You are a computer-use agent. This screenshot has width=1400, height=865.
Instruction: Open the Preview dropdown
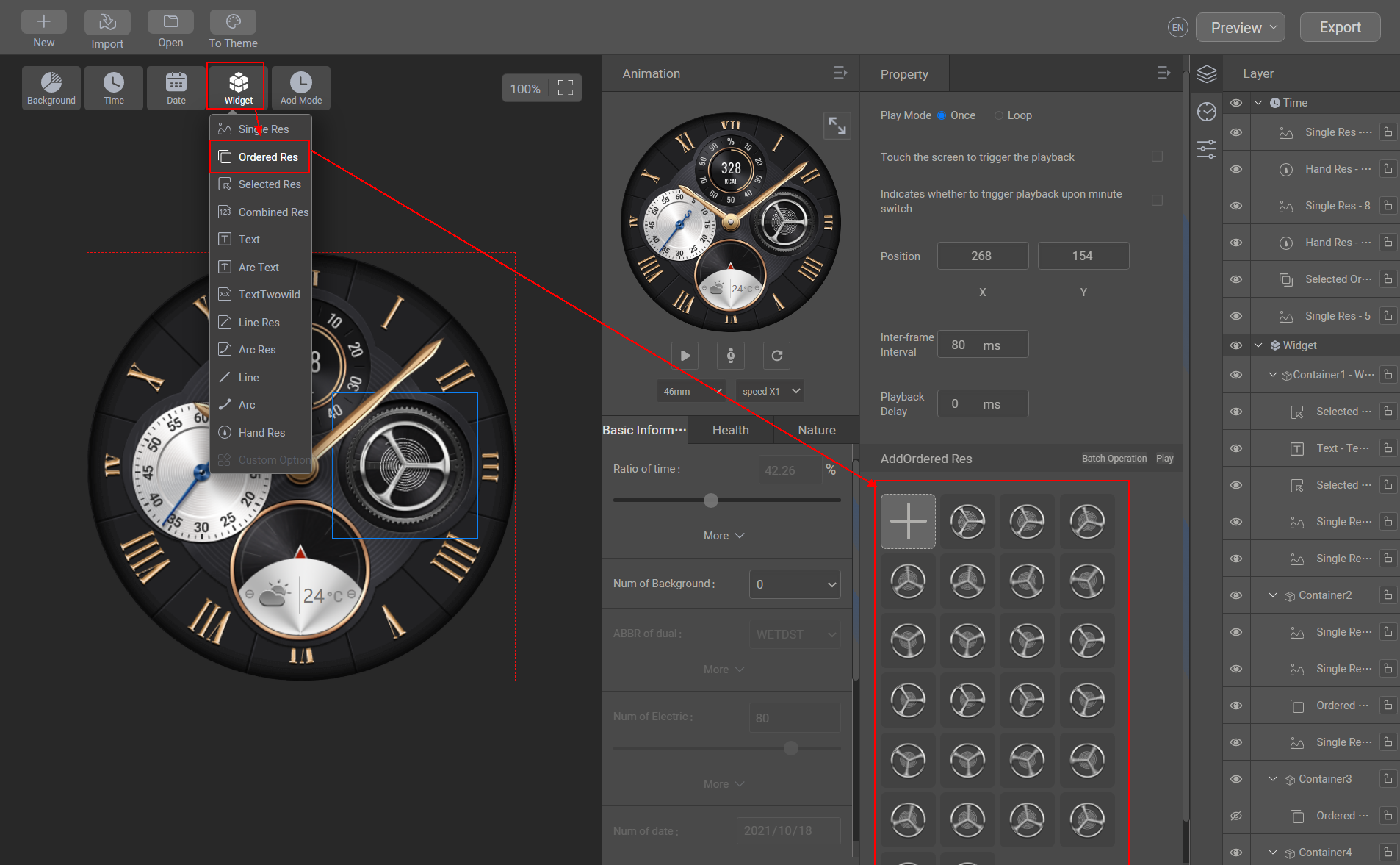click(x=1241, y=28)
